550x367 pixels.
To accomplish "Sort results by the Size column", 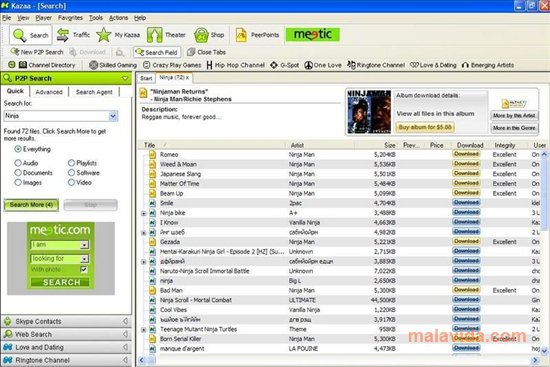I will click(x=389, y=145).
